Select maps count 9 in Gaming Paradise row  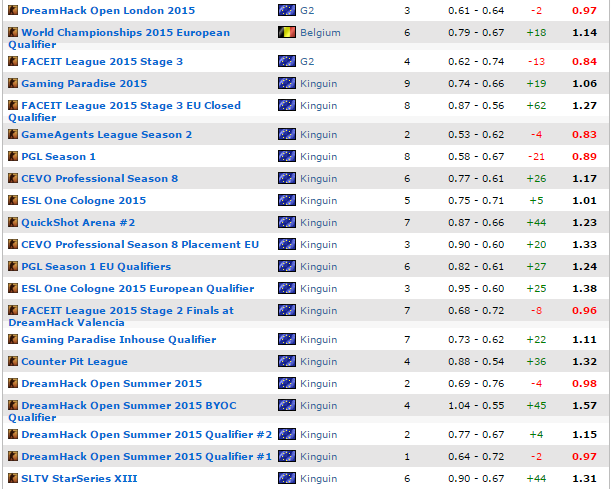click(407, 84)
